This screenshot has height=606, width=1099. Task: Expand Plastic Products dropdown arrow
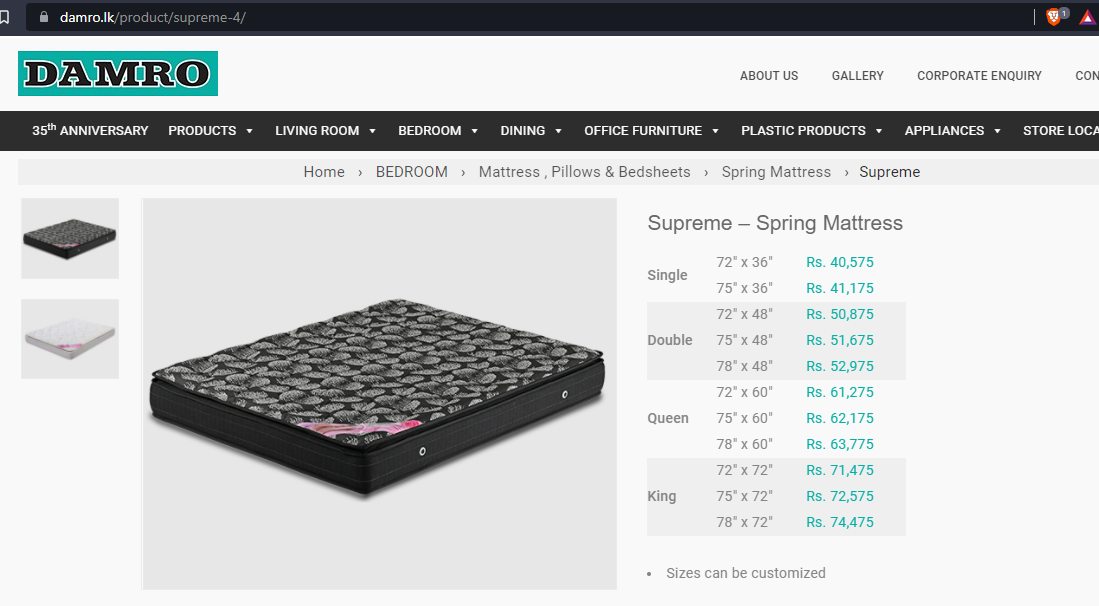pos(879,131)
